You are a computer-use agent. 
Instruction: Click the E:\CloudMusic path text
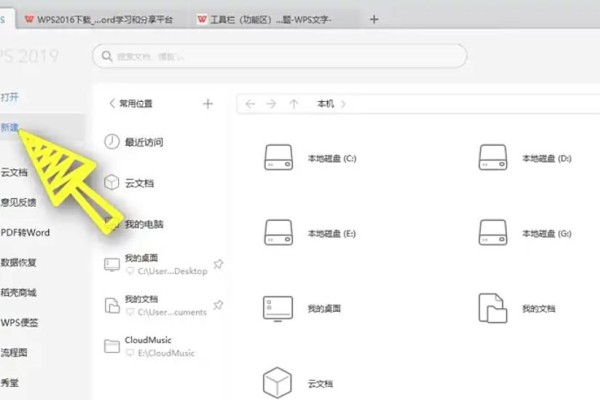click(166, 353)
